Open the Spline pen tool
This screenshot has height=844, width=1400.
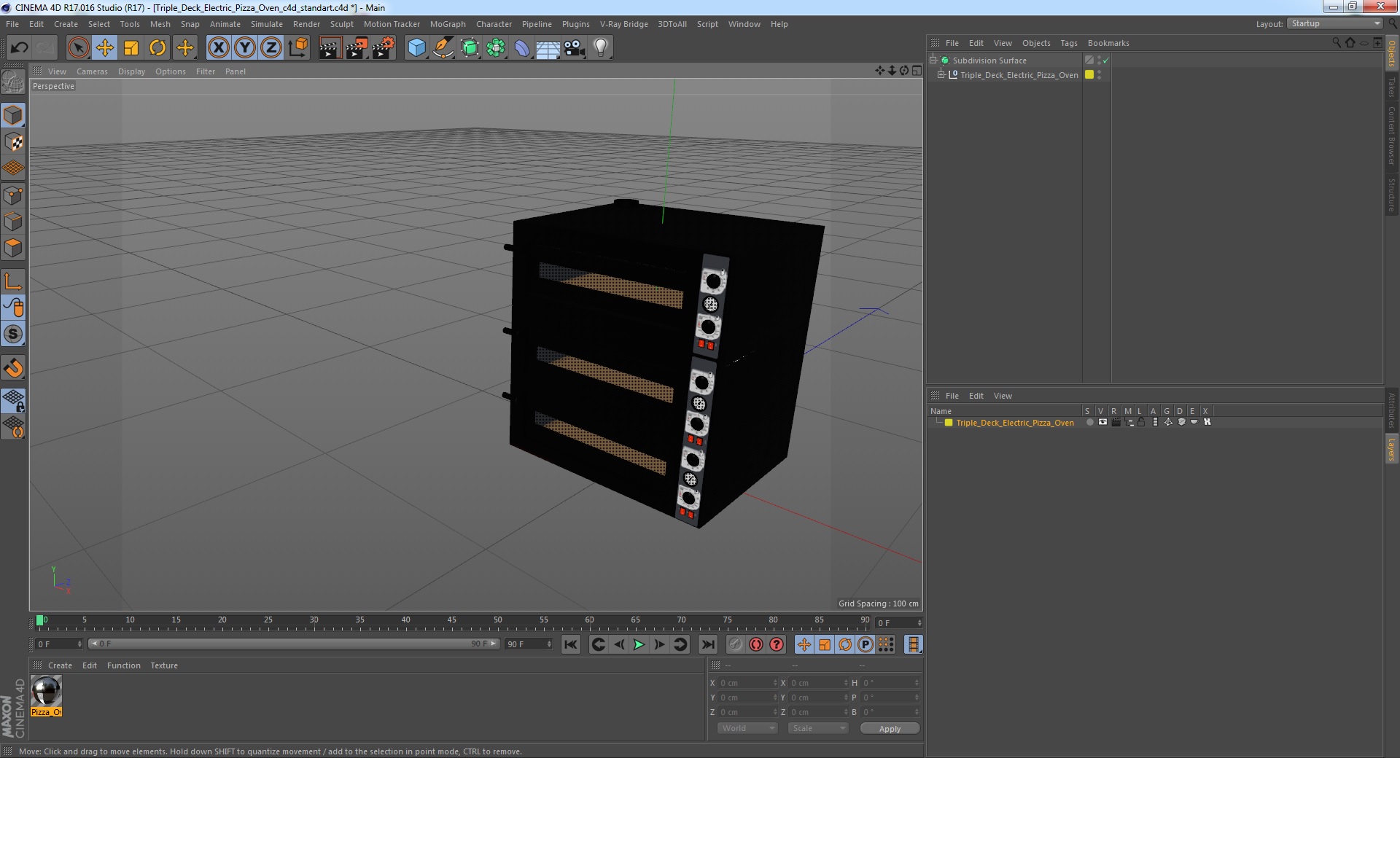443,48
